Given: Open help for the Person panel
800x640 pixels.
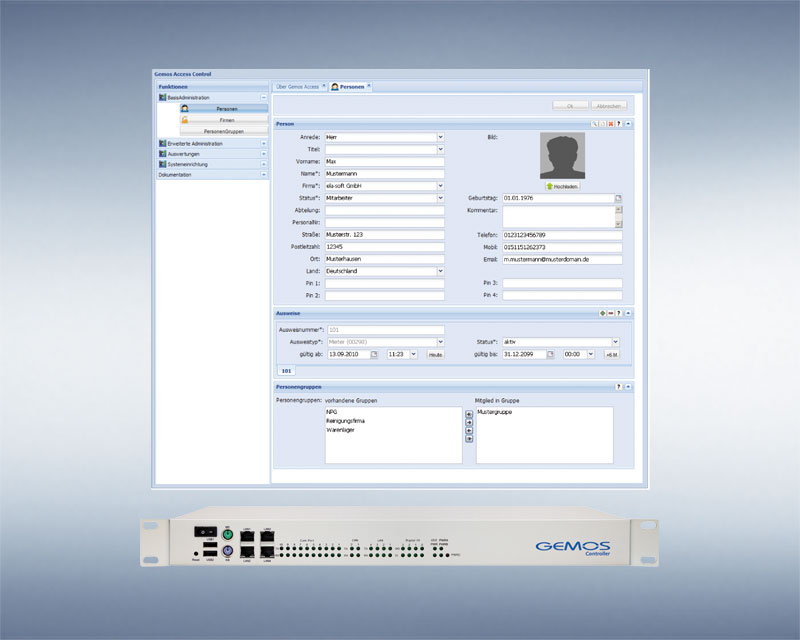Looking at the screenshot, I should [x=619, y=124].
